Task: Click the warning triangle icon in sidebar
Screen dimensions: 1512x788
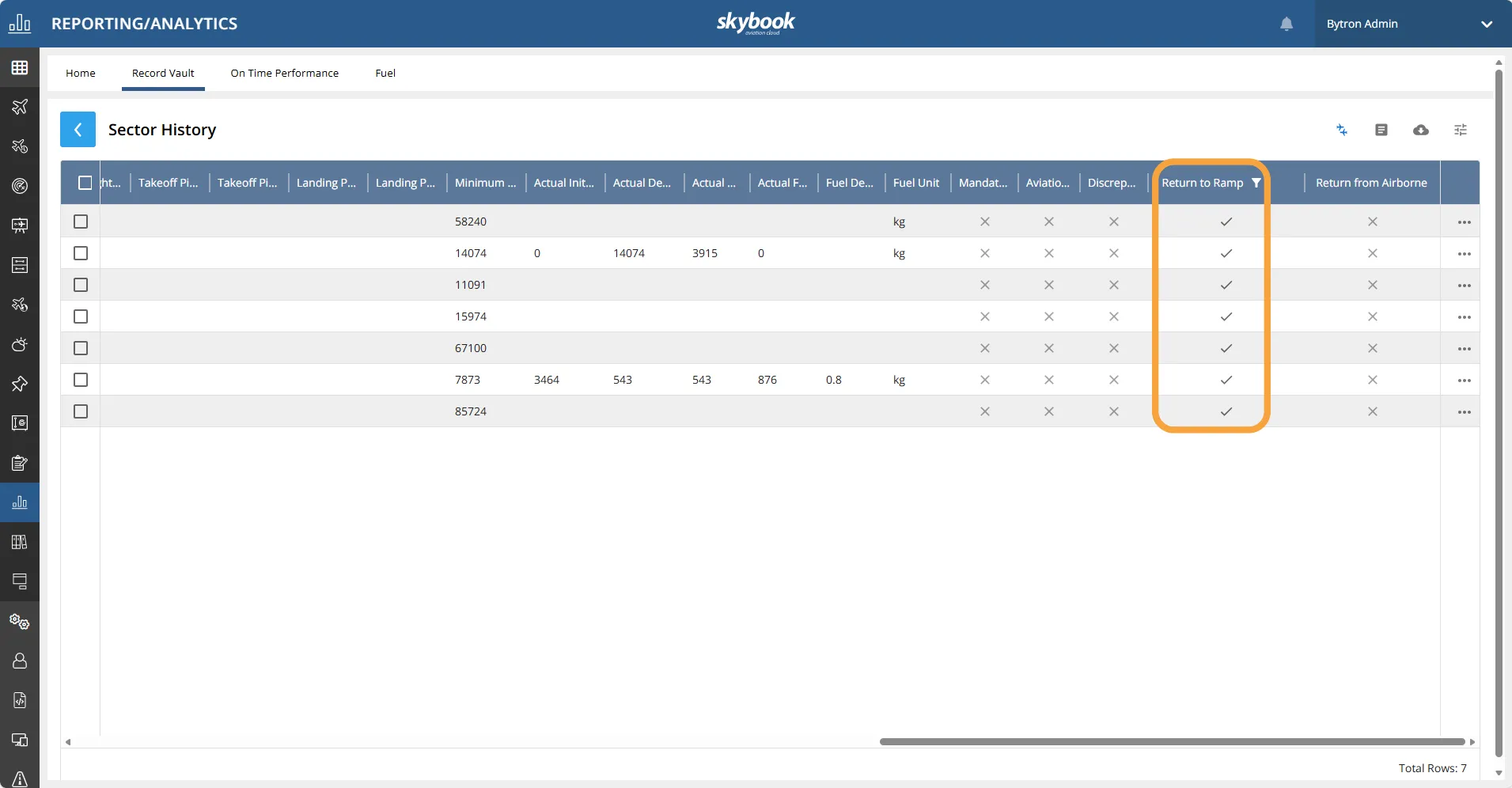Action: [x=20, y=779]
